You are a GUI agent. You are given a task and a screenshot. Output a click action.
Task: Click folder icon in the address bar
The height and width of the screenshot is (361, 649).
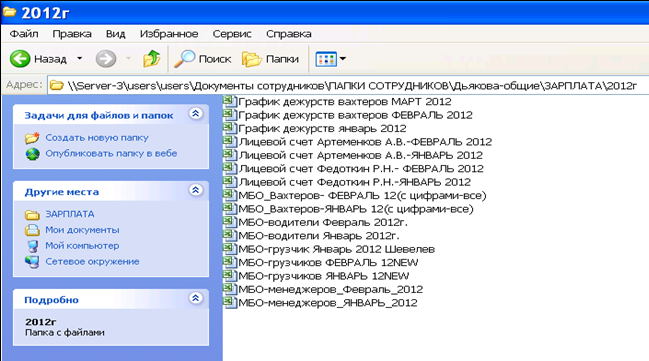click(x=57, y=86)
